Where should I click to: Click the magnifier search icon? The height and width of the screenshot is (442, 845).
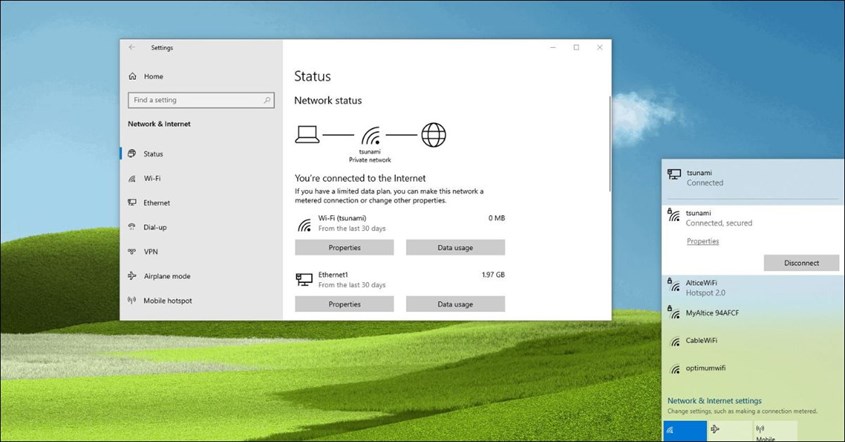267,100
